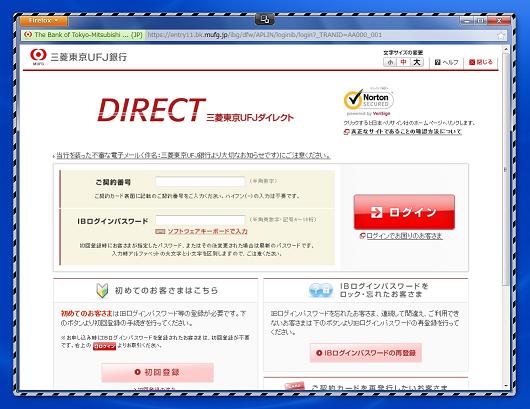Click the DIRECT 三菱東京UFJダイレクト logo
Viewport: 530px width, 409px height.
point(195,110)
